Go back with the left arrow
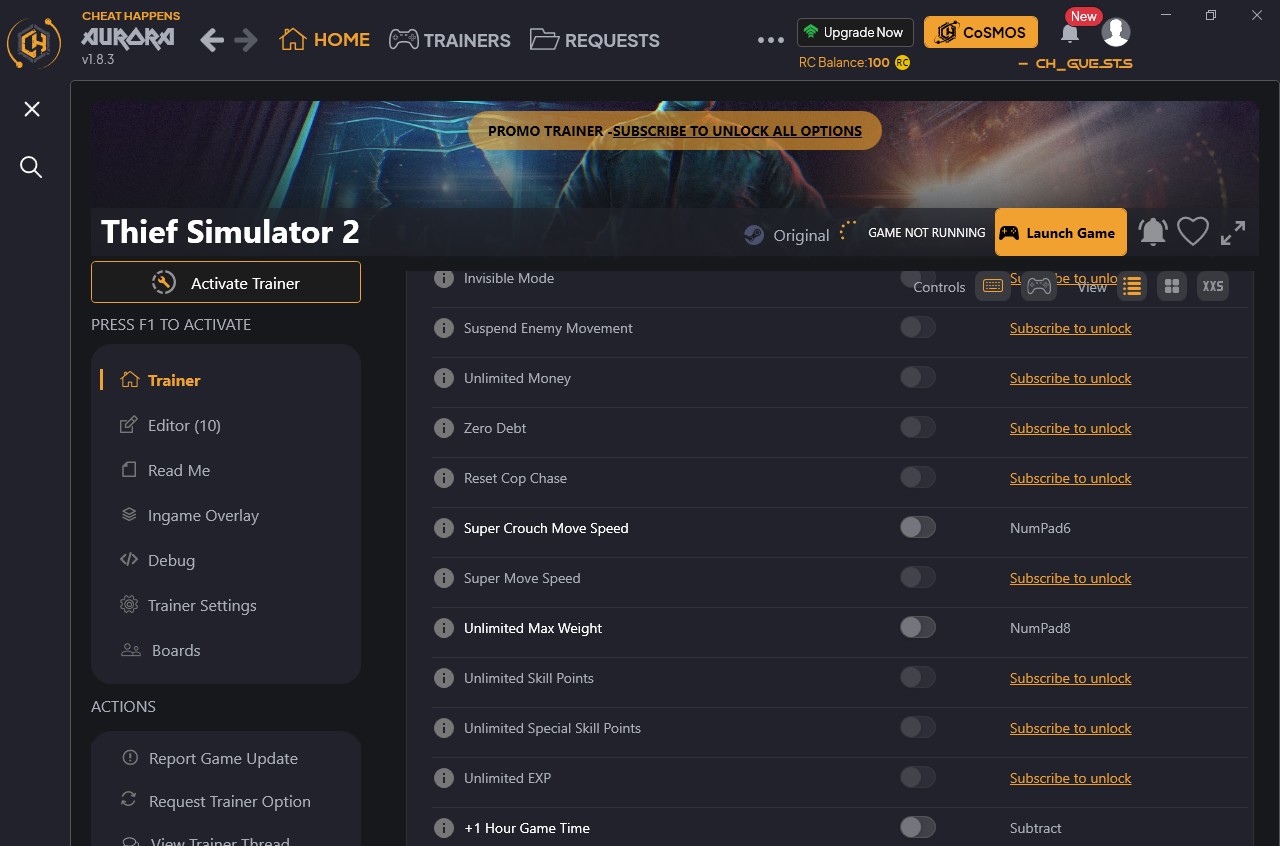Image resolution: width=1280 pixels, height=846 pixels. click(x=211, y=40)
